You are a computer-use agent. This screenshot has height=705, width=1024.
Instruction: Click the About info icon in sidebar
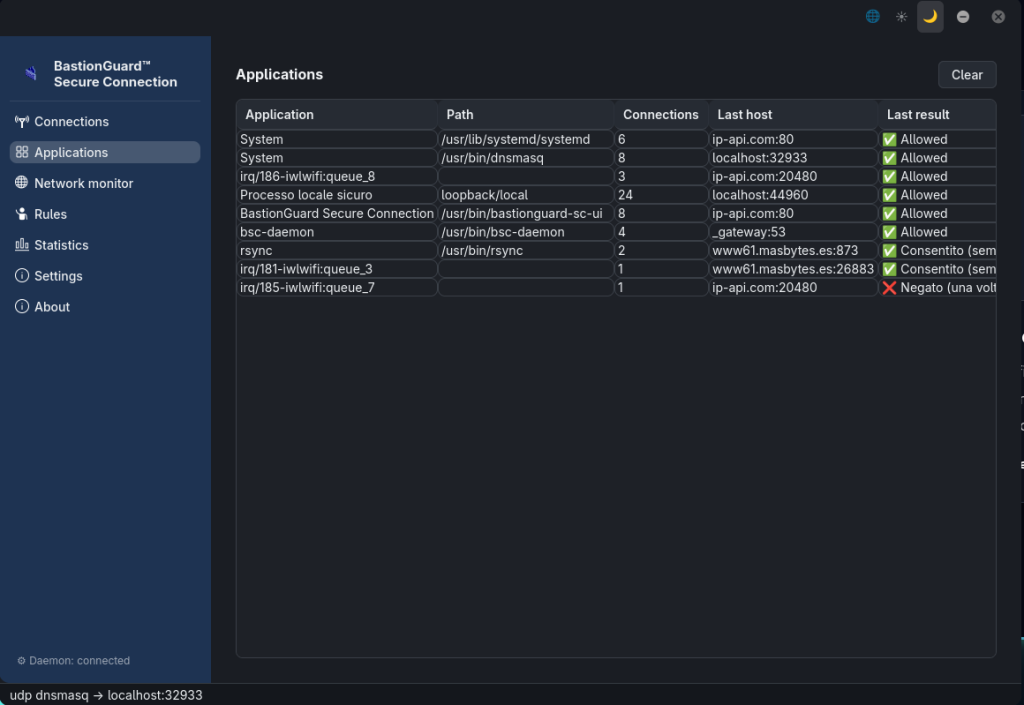pos(22,306)
